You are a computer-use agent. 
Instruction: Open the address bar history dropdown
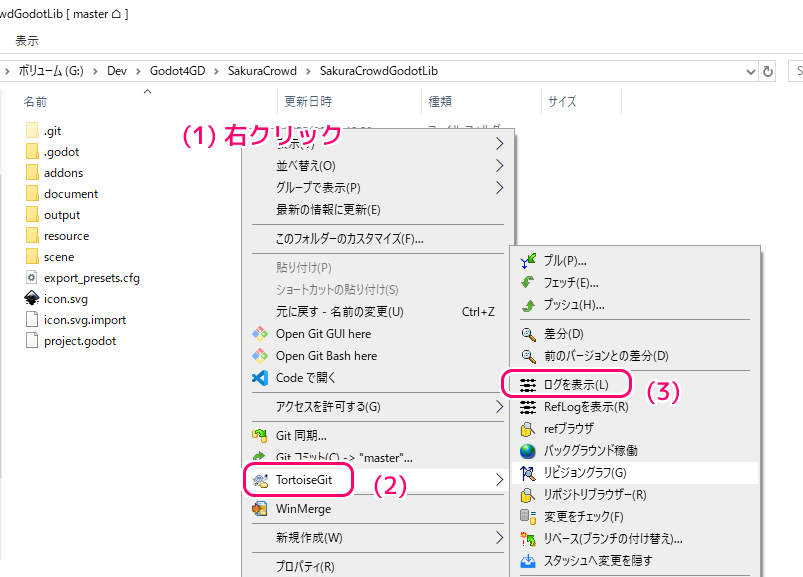coord(751,72)
